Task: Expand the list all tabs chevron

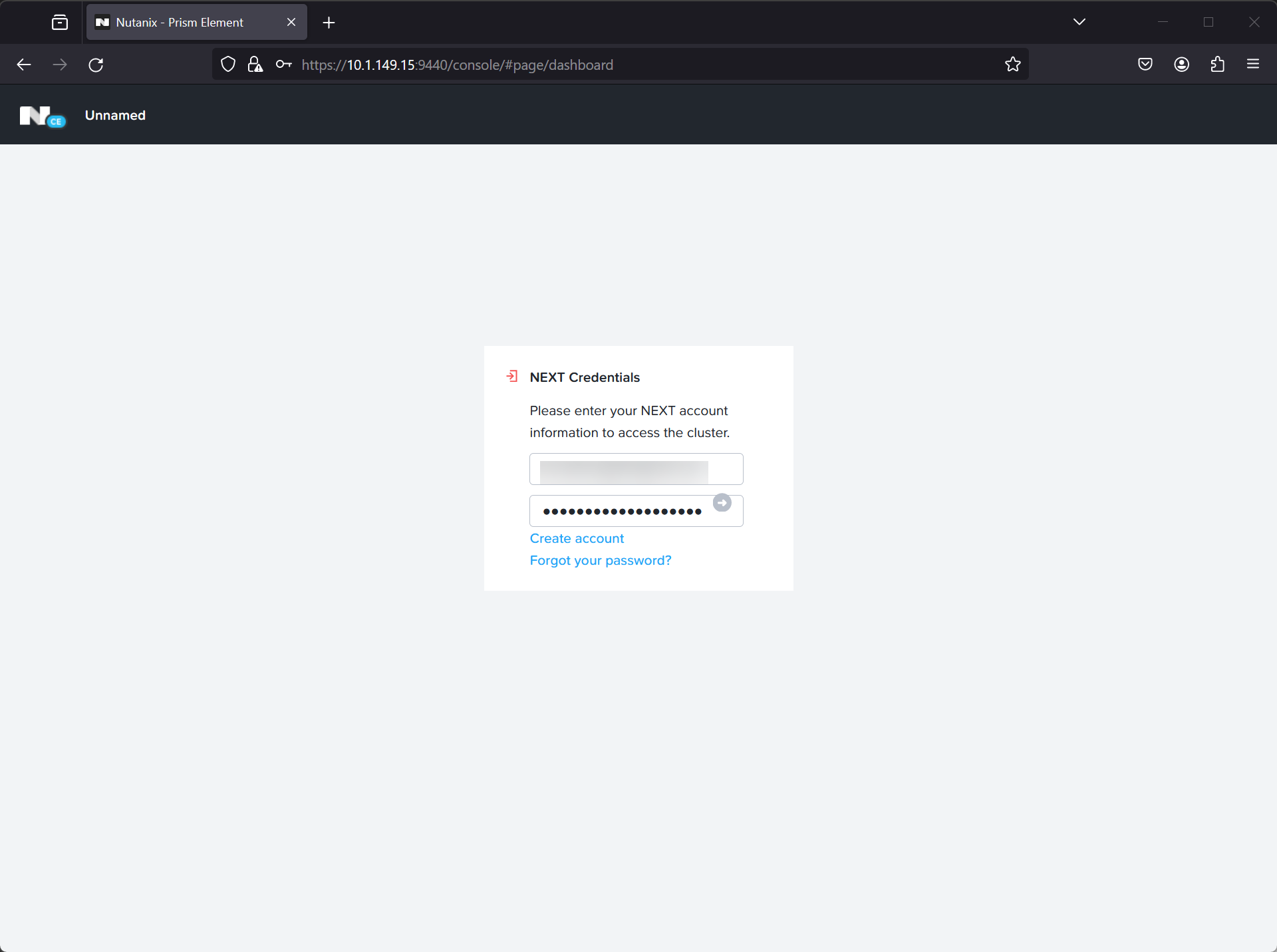Action: click(x=1079, y=22)
